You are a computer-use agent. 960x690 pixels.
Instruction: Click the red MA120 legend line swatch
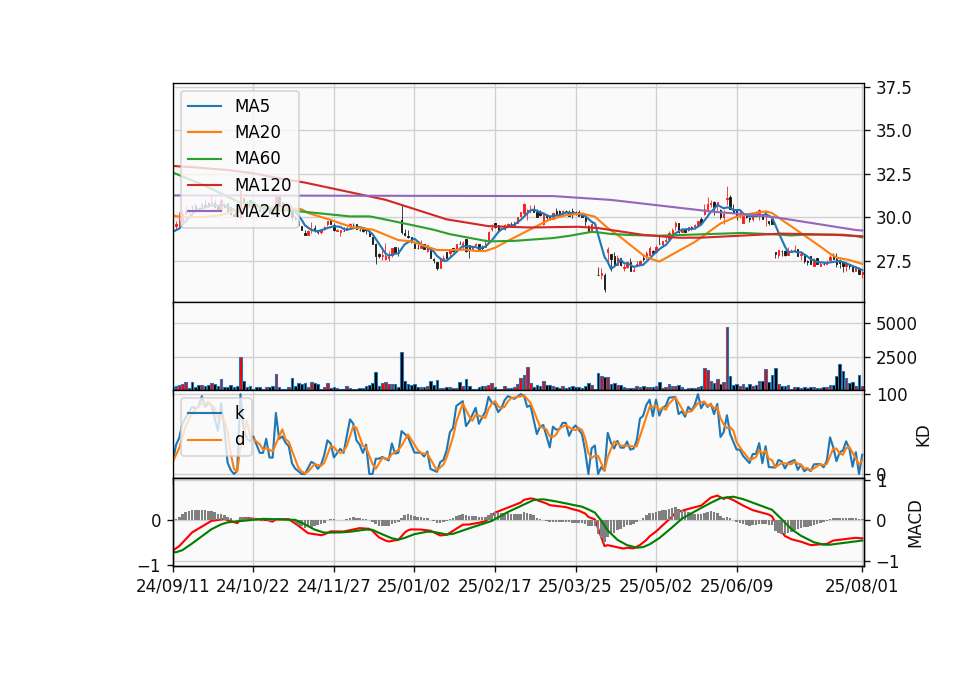(204, 185)
